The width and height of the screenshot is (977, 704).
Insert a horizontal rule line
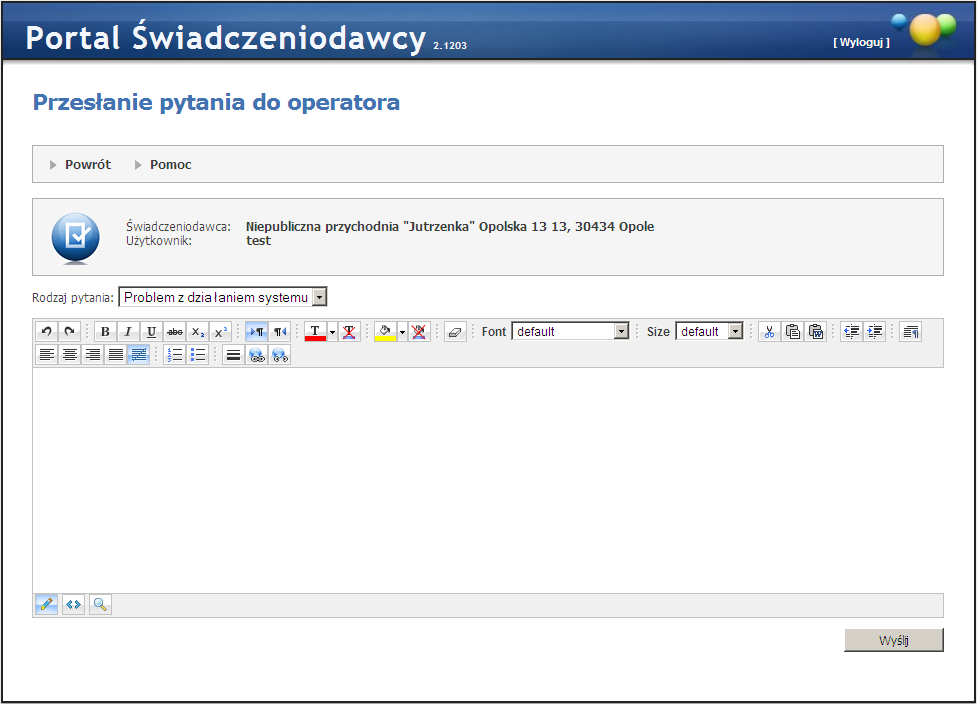[x=233, y=355]
